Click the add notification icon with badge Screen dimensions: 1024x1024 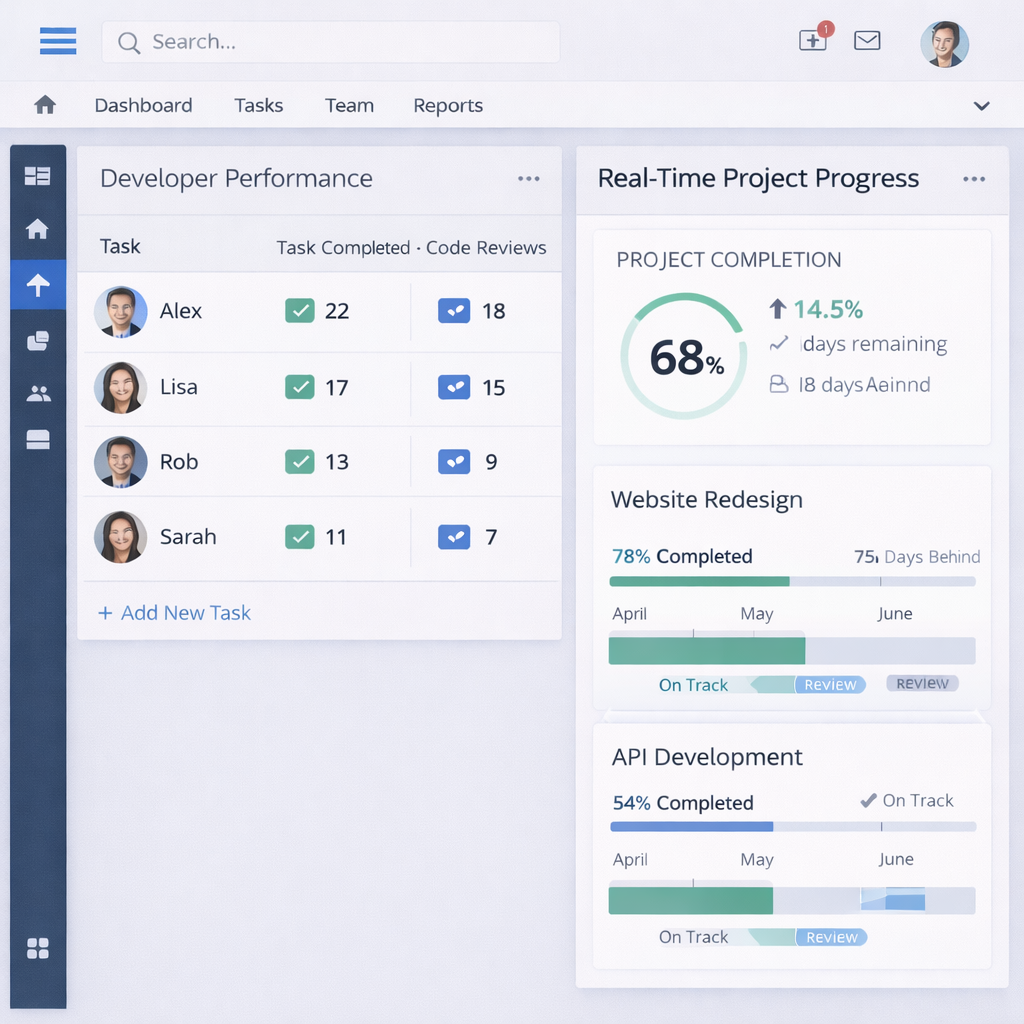pyautogui.click(x=813, y=40)
